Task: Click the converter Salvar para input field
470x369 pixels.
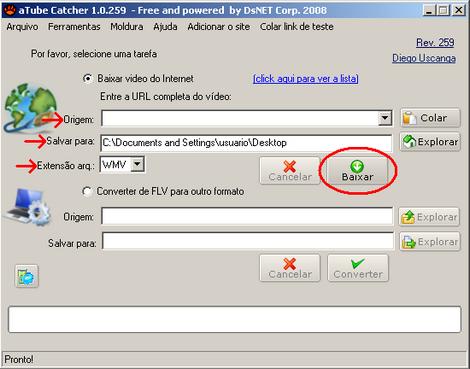Action: pos(248,241)
